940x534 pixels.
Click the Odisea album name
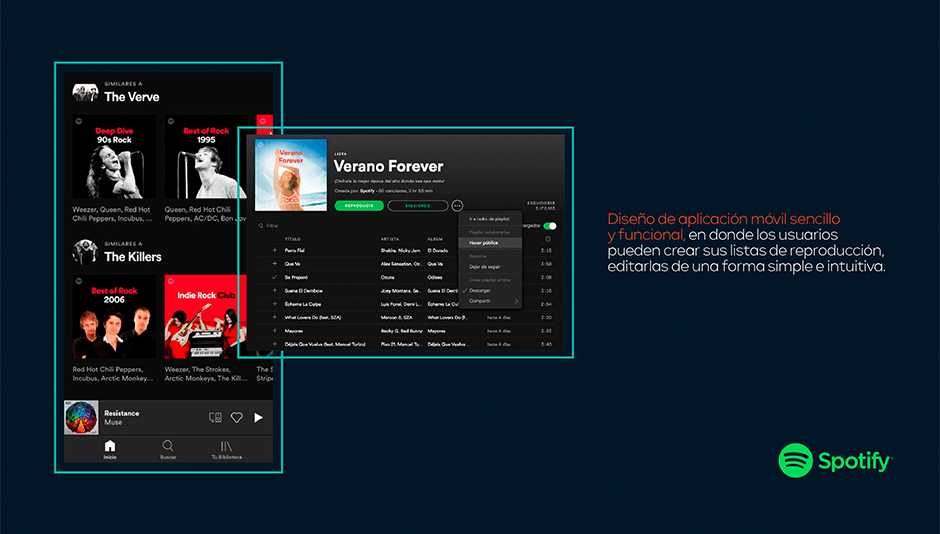435,277
